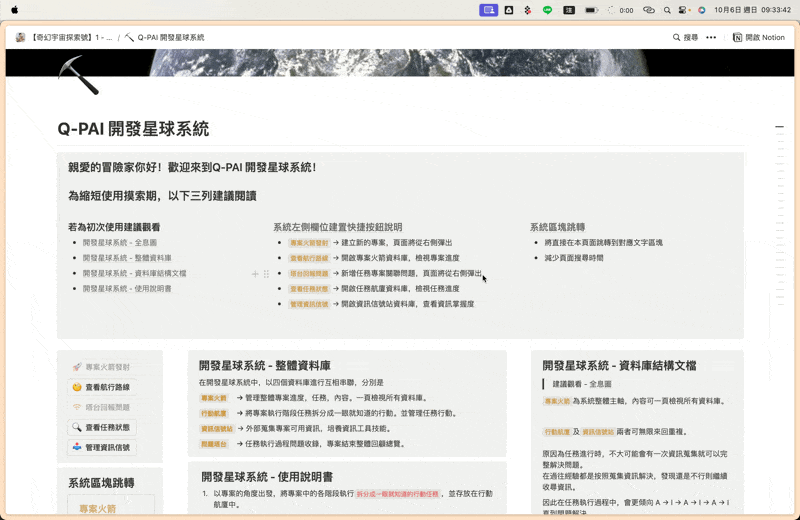Viewport: 800px width, 520px height.
Task: Open Spotlight search in the menu bar
Action: click(667, 10)
